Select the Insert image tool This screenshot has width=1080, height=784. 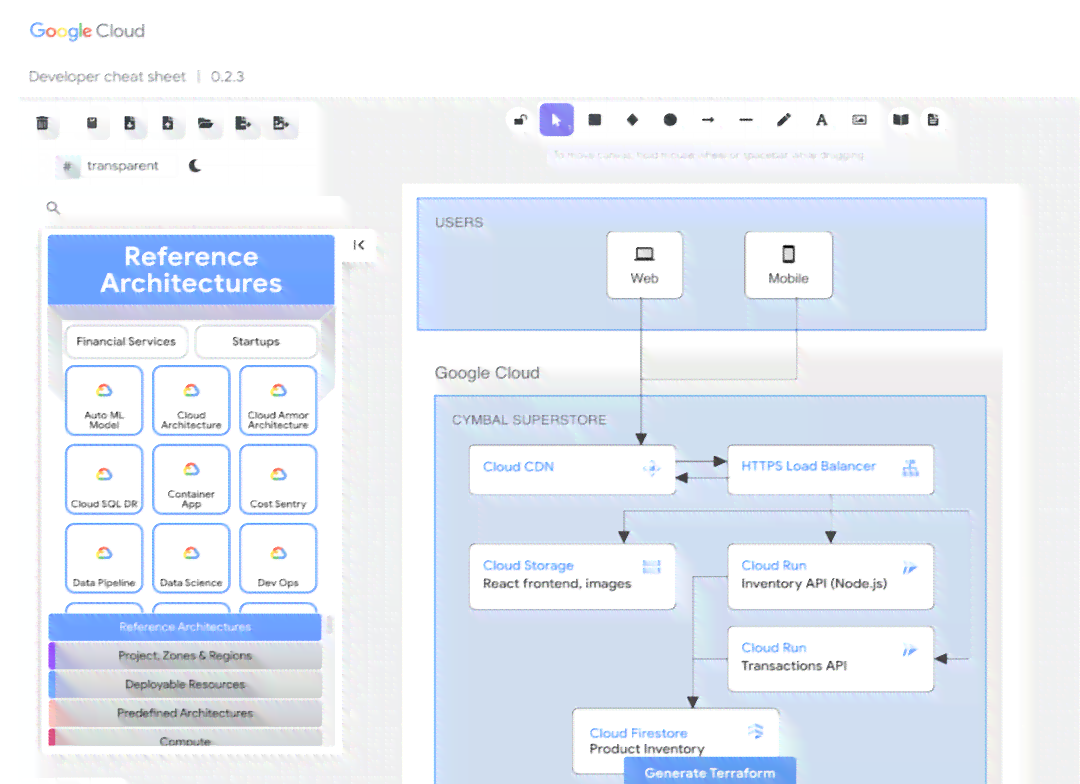coord(860,120)
